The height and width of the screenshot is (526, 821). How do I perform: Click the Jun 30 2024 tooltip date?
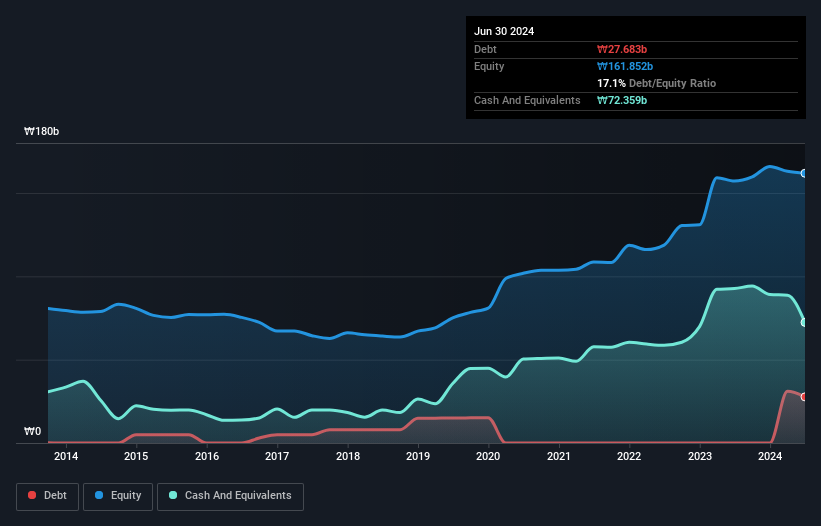point(504,31)
